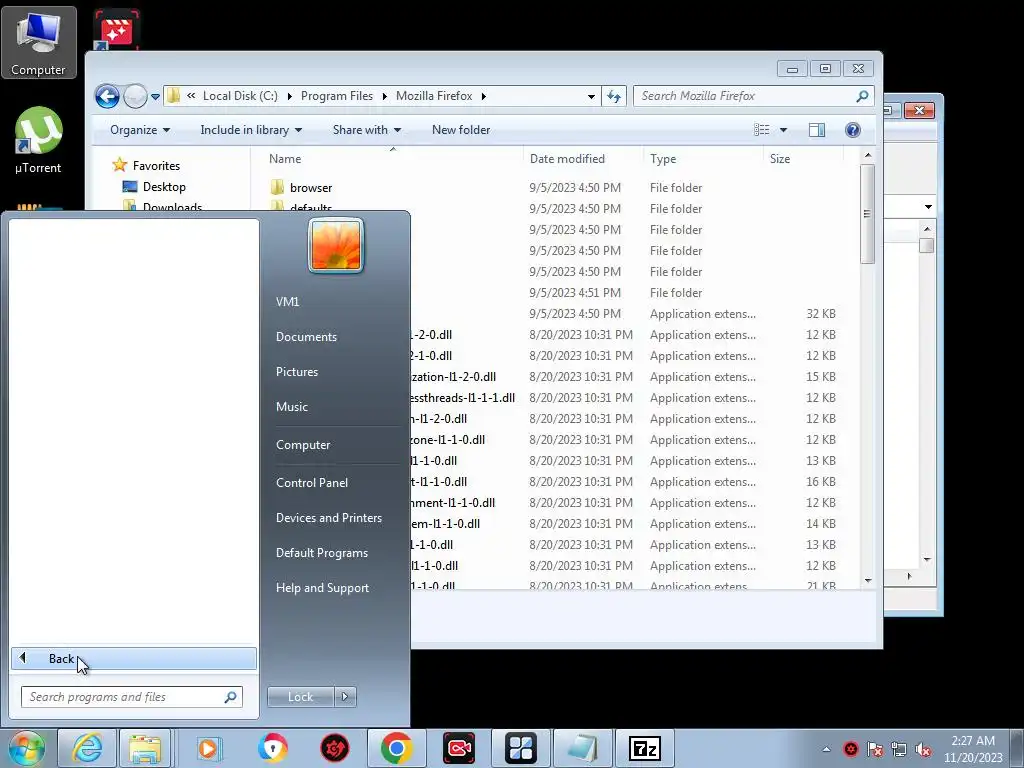Click the file list vertical scrollbar thumb
This screenshot has width=1024, height=768.
click(867, 214)
